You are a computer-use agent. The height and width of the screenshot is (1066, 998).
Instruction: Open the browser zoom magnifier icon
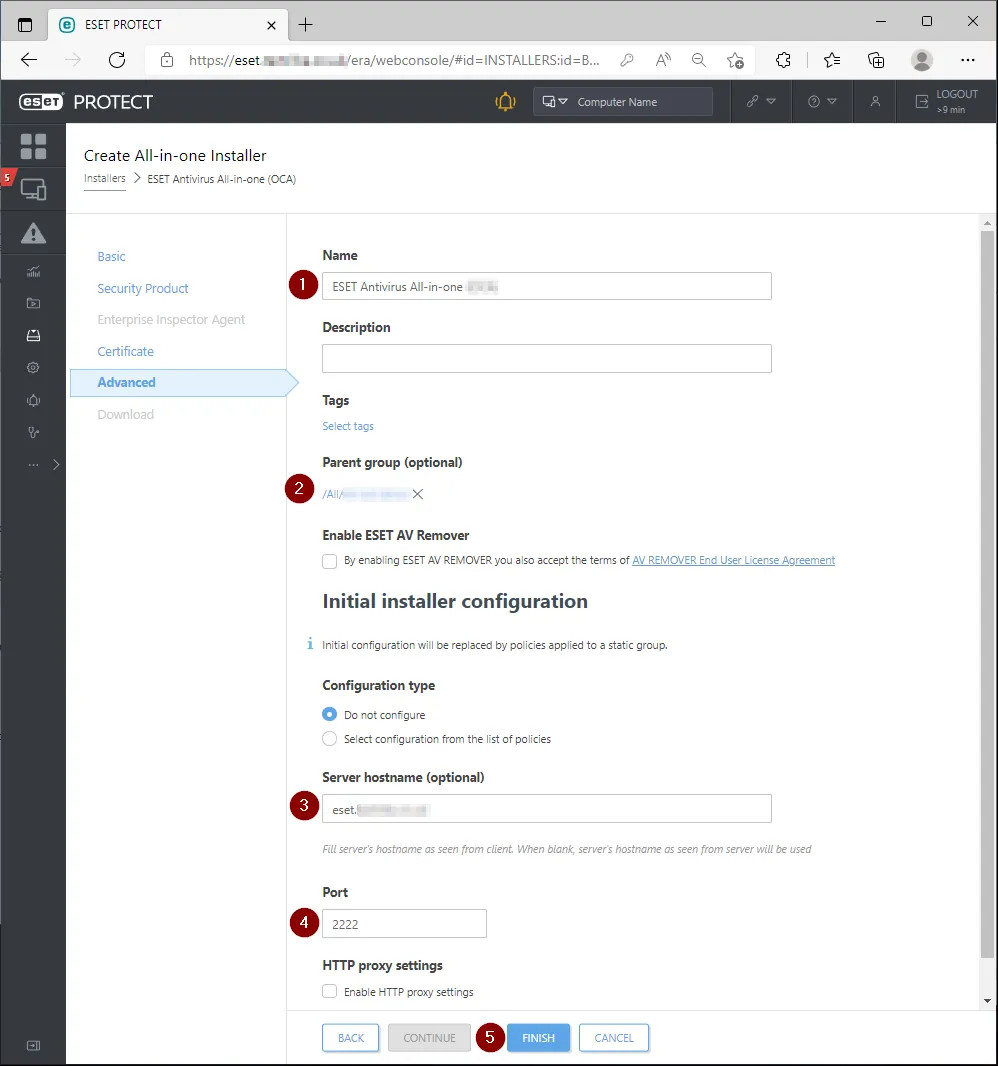tap(699, 60)
